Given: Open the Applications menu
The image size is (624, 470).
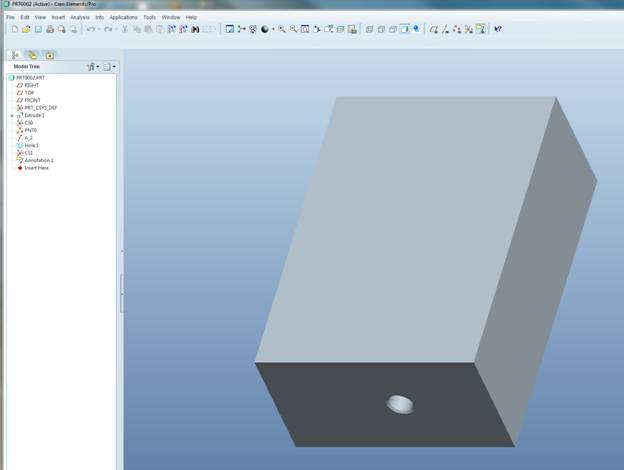Looking at the screenshot, I should click(123, 17).
